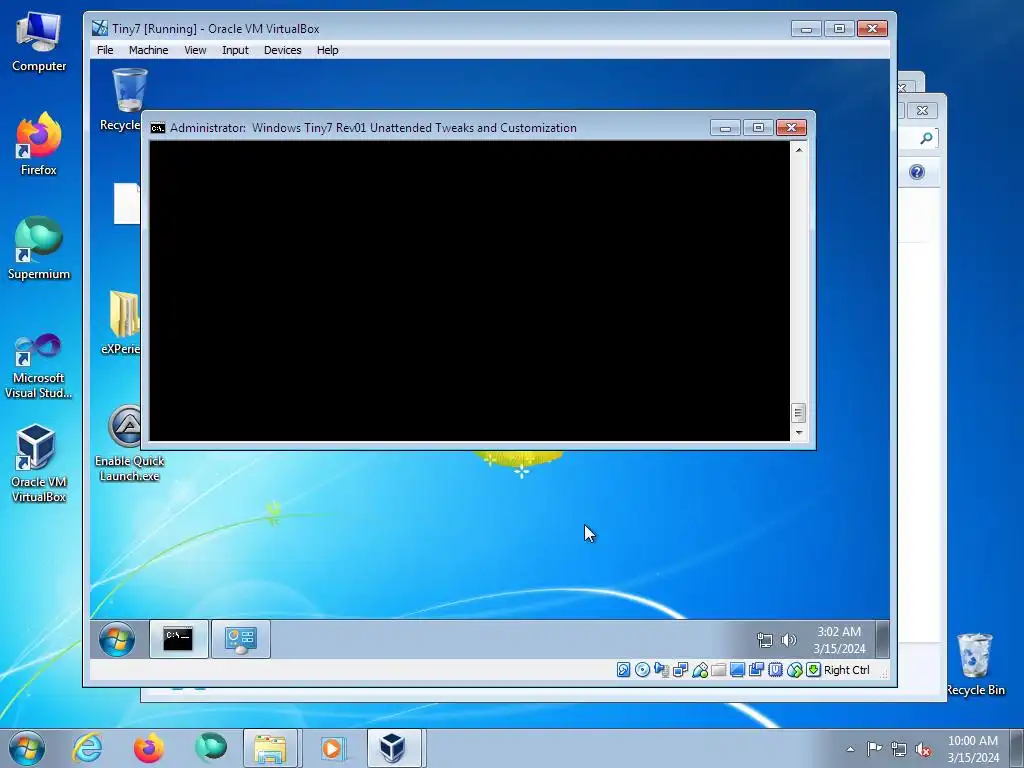Select the host Computer desktop icon
The height and width of the screenshot is (768, 1024).
click(x=39, y=42)
